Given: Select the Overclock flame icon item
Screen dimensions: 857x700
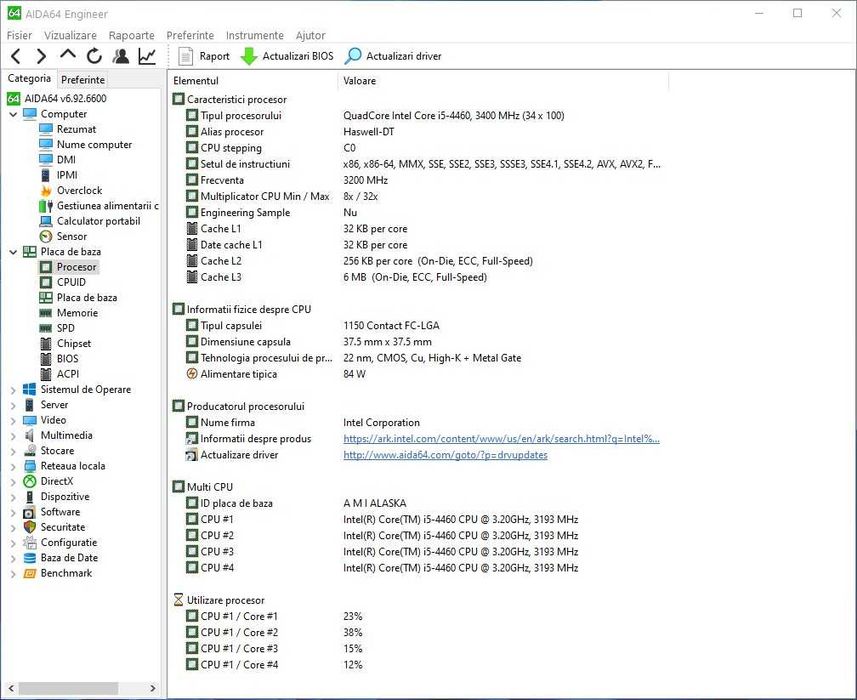Looking at the screenshot, I should pos(46,190).
